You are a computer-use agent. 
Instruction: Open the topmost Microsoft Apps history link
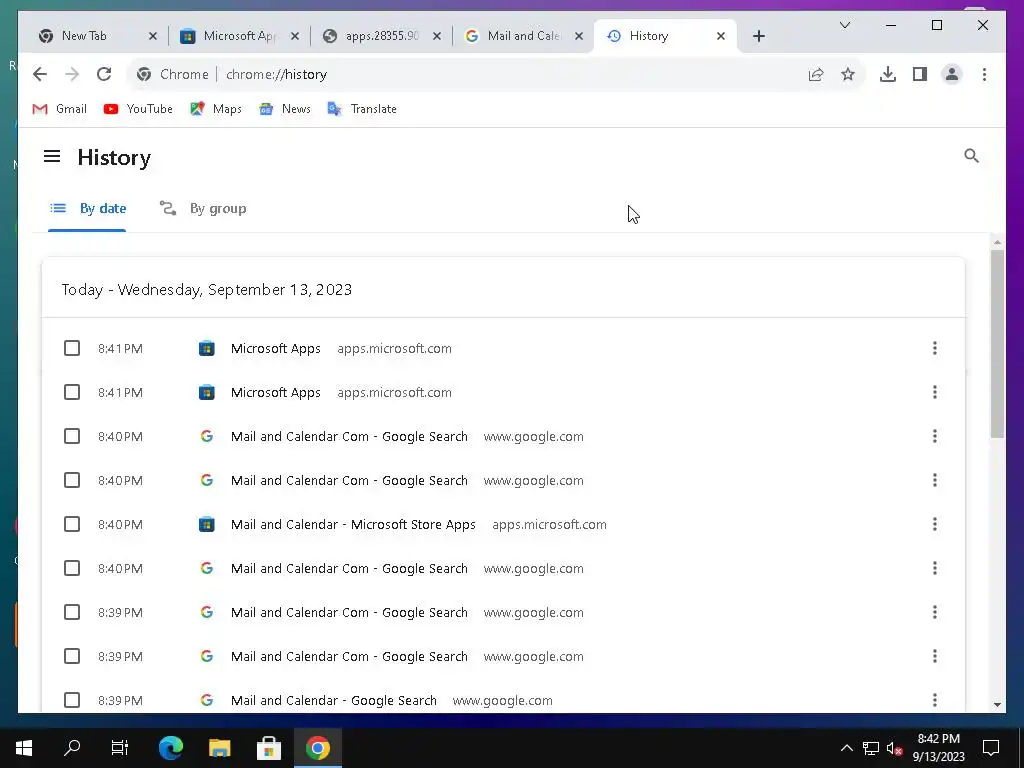(276, 348)
